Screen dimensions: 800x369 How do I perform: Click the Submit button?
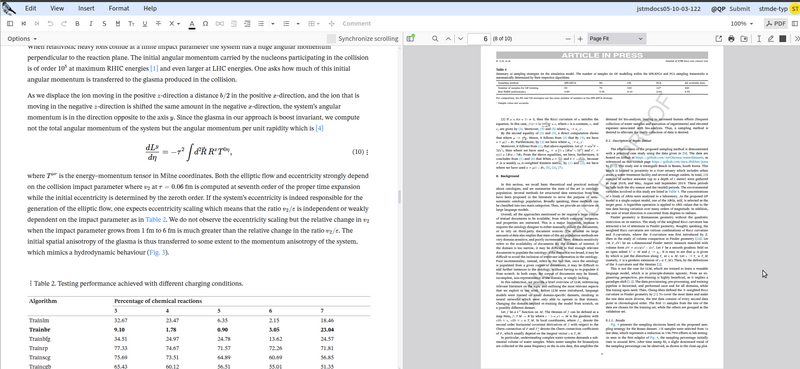(x=740, y=9)
